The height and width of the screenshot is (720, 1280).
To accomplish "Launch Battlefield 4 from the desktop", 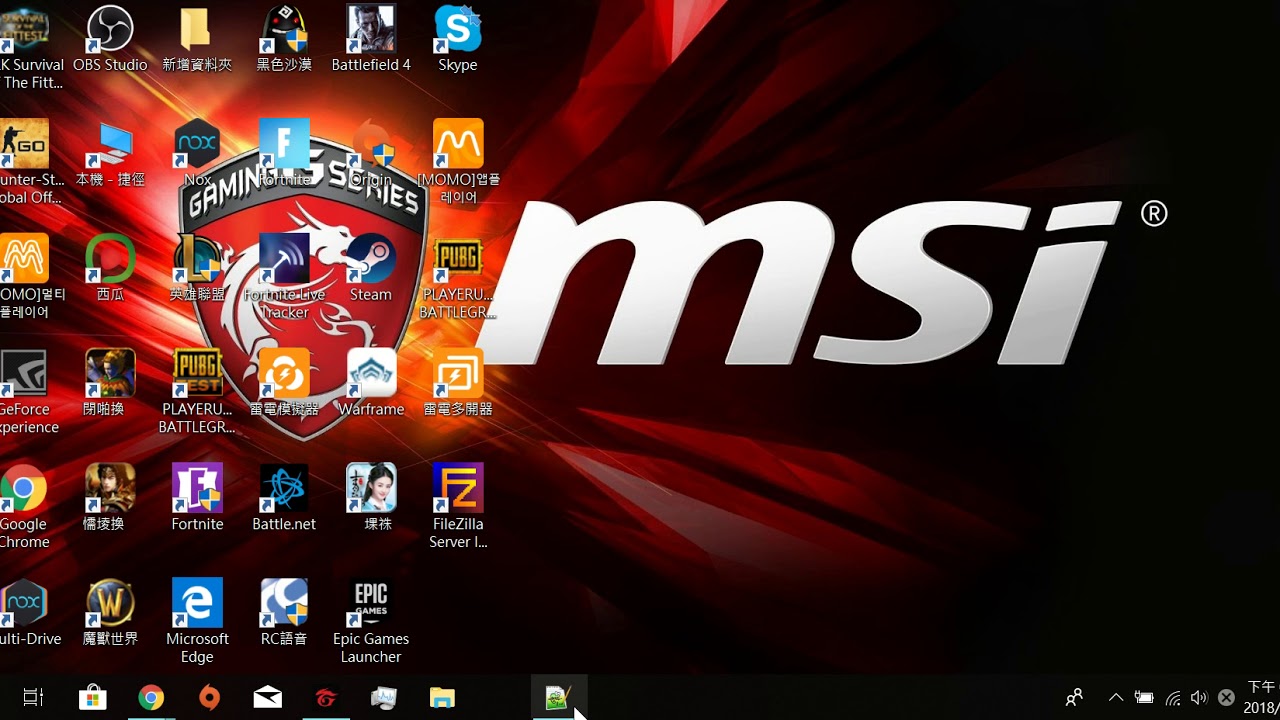I will [x=371, y=38].
